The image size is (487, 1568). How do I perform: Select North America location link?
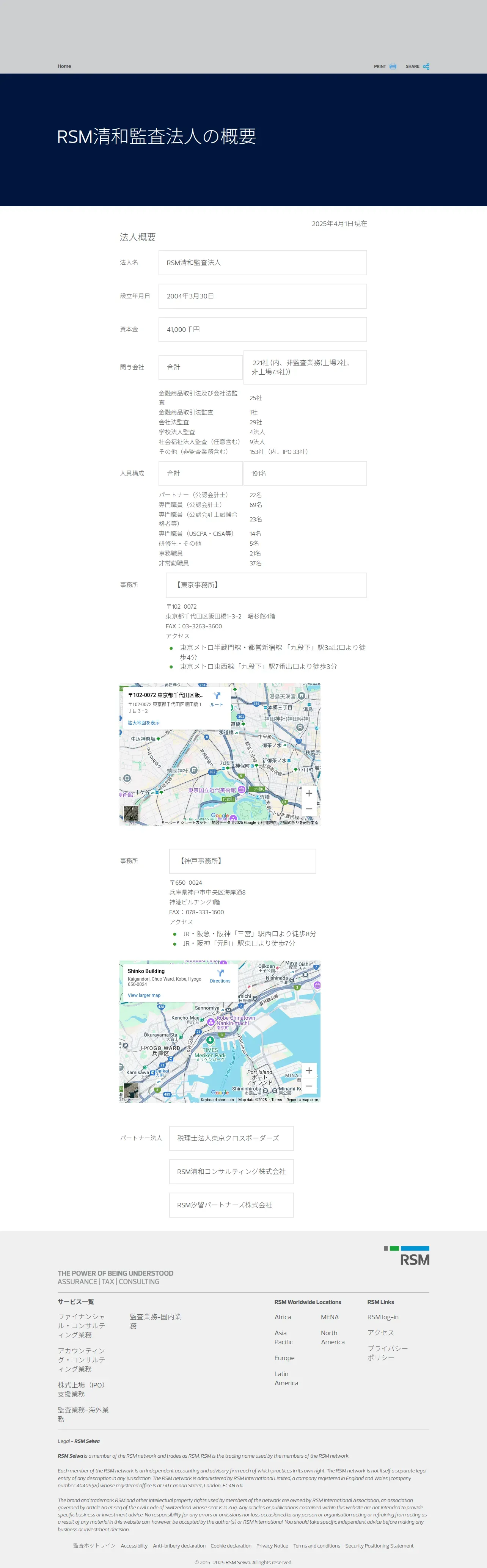click(332, 1337)
